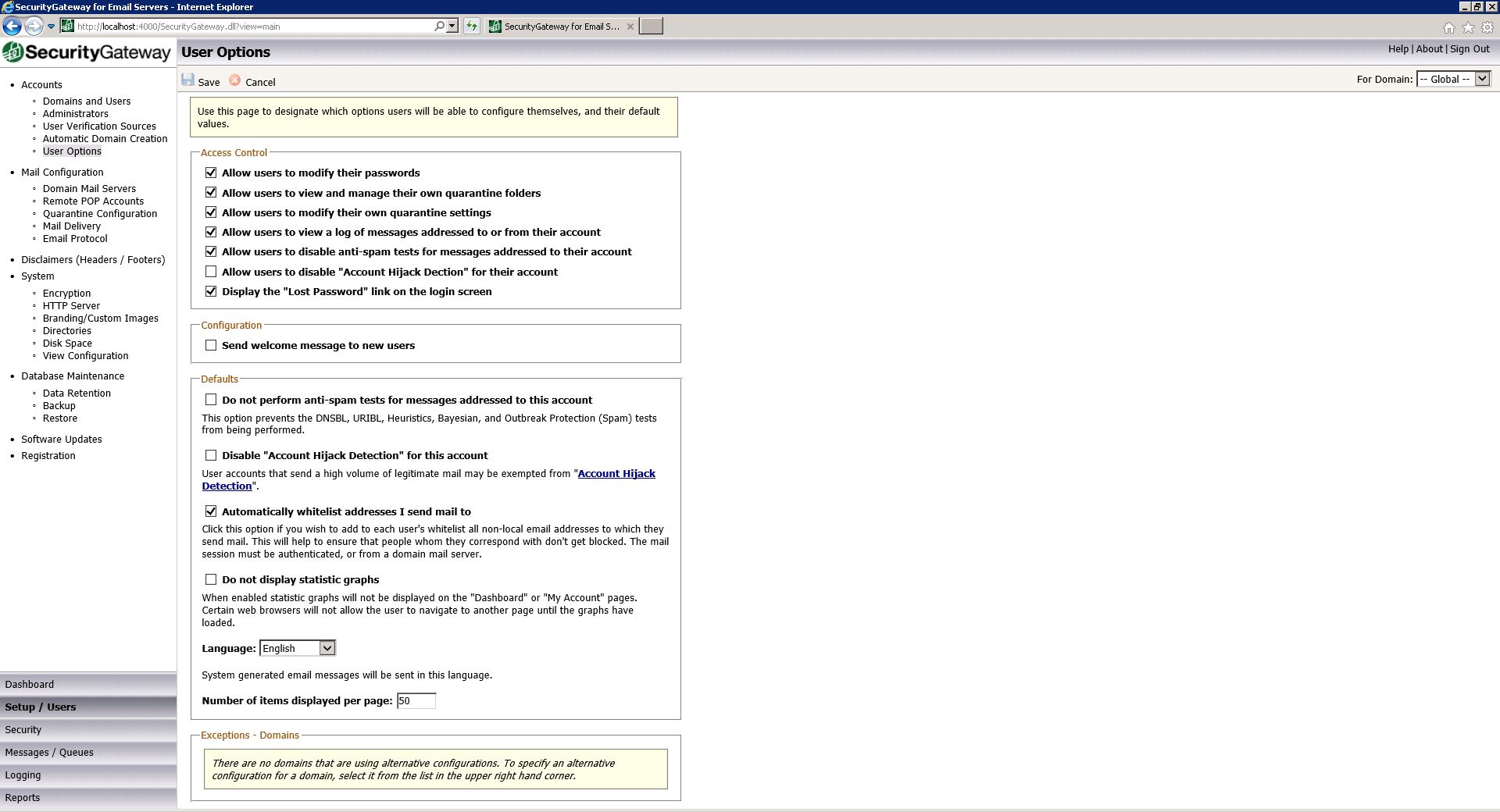Click the Sign Out link
Image resolution: width=1500 pixels, height=812 pixels.
point(1470,48)
